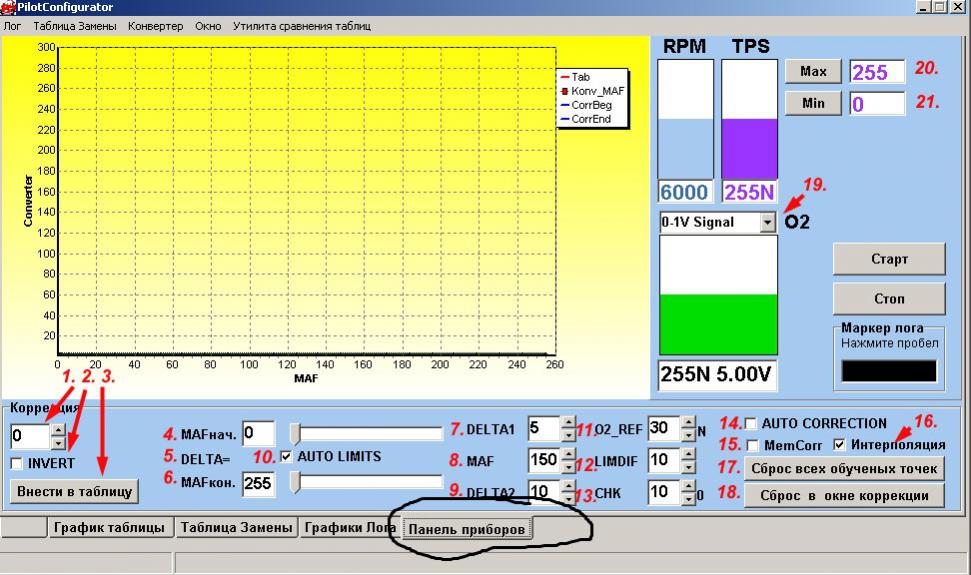Switch to График таблицы tab
Screen dimensions: 971x575
pyautogui.click(x=109, y=527)
